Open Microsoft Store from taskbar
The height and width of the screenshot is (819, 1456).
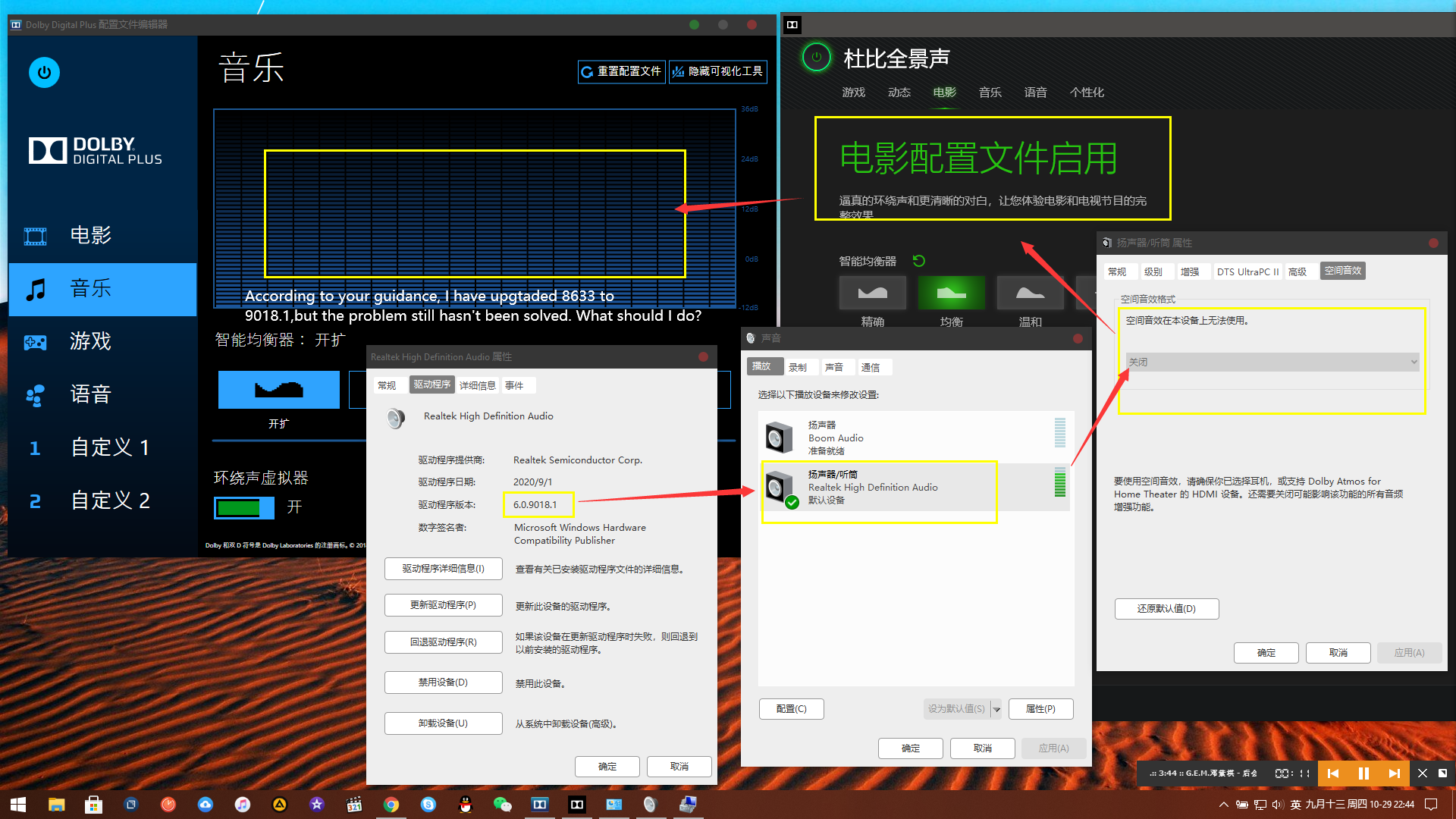(93, 805)
